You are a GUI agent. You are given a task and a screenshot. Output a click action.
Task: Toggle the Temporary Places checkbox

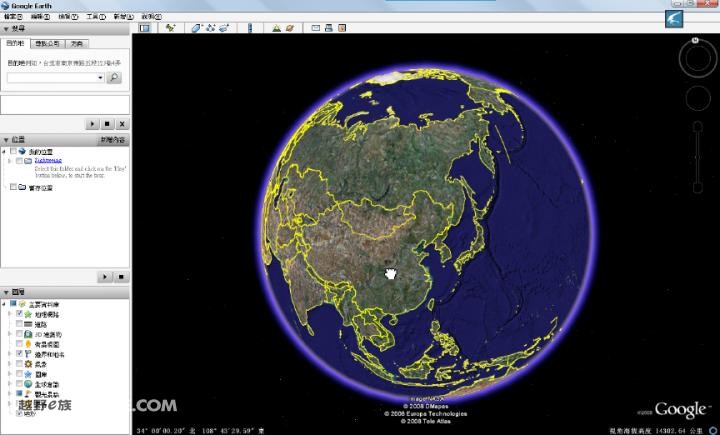(x=13, y=187)
